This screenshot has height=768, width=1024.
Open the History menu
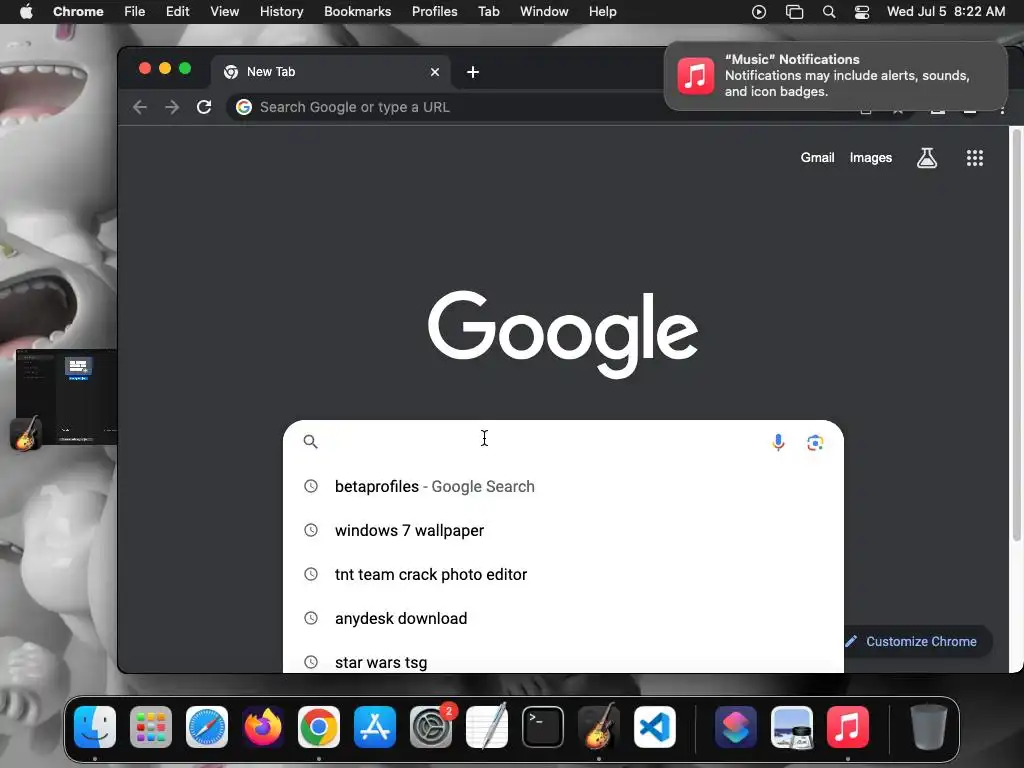tap(281, 11)
